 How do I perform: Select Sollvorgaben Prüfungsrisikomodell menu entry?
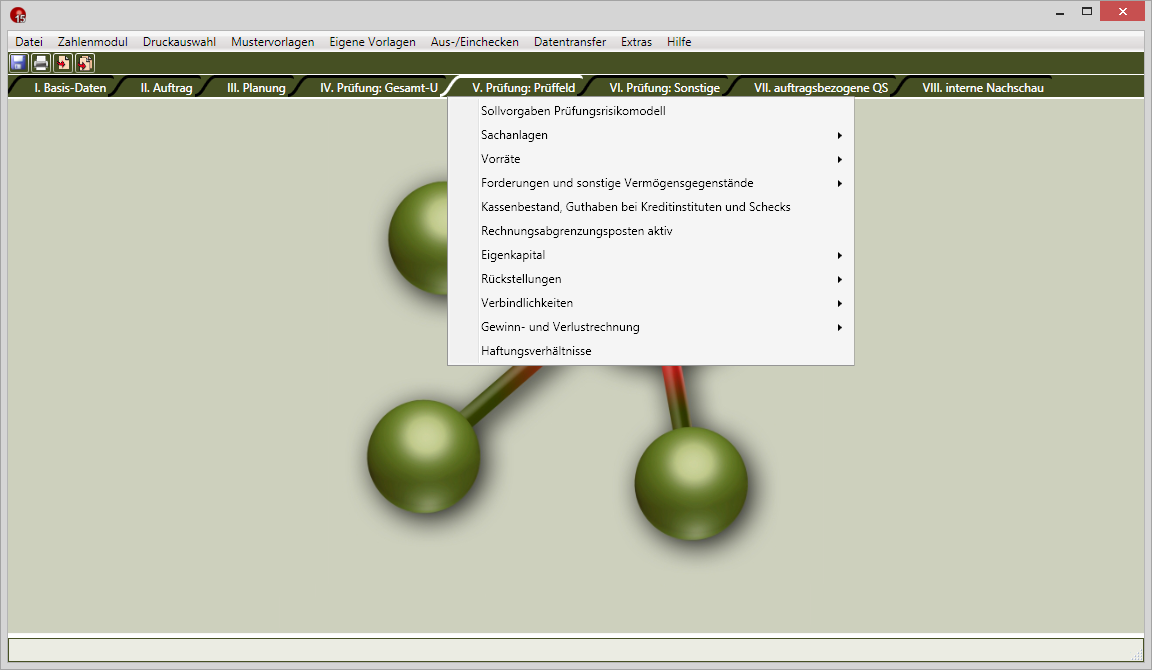click(573, 111)
